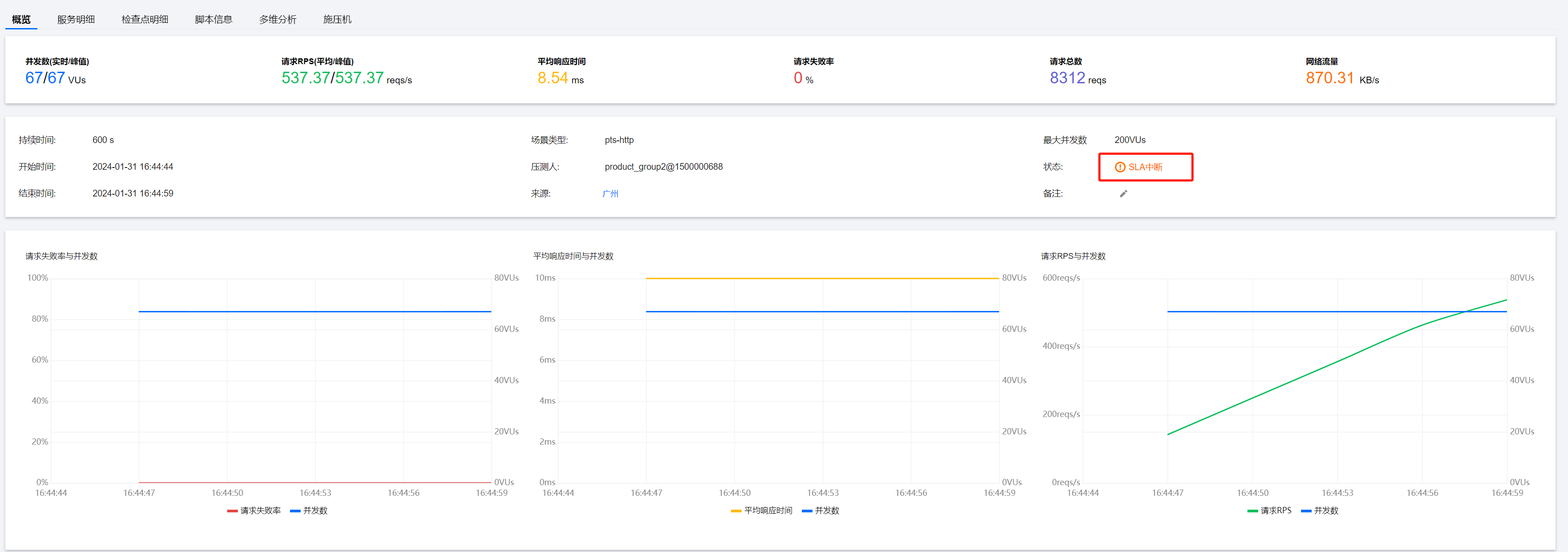Click the 537.37 RPS metric value
The image size is (1568, 552).
coord(305,78)
